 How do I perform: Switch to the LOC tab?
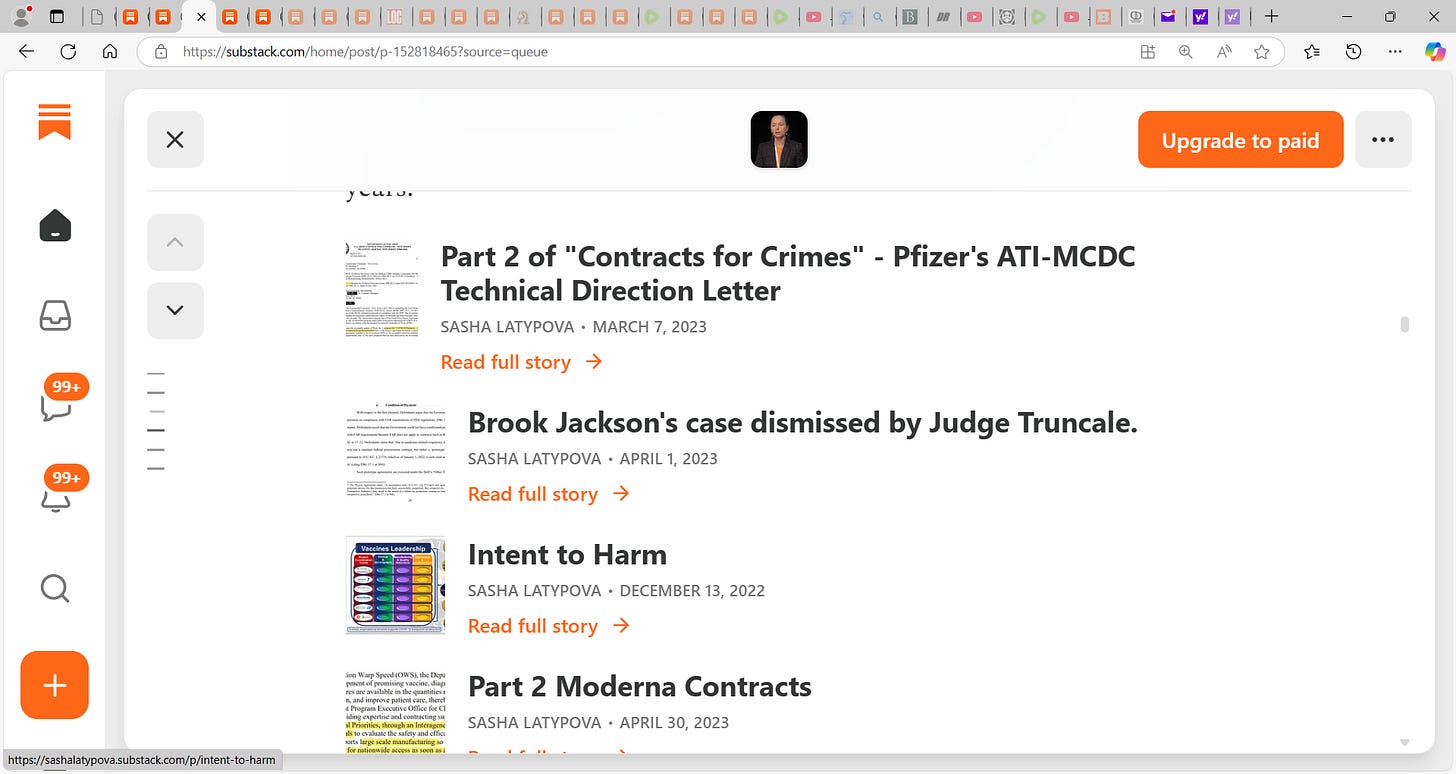[x=394, y=17]
